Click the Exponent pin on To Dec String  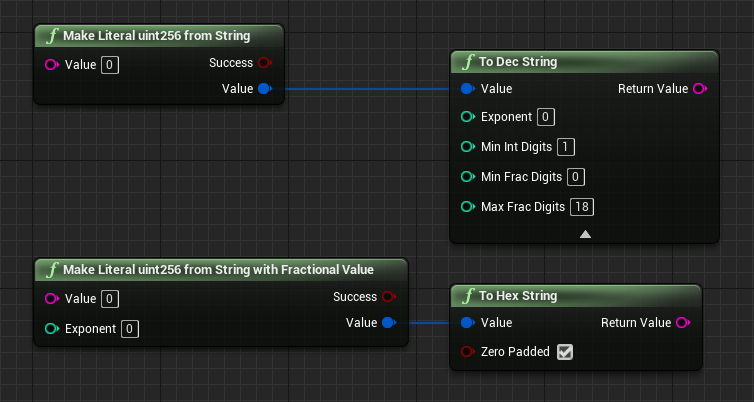(467, 117)
